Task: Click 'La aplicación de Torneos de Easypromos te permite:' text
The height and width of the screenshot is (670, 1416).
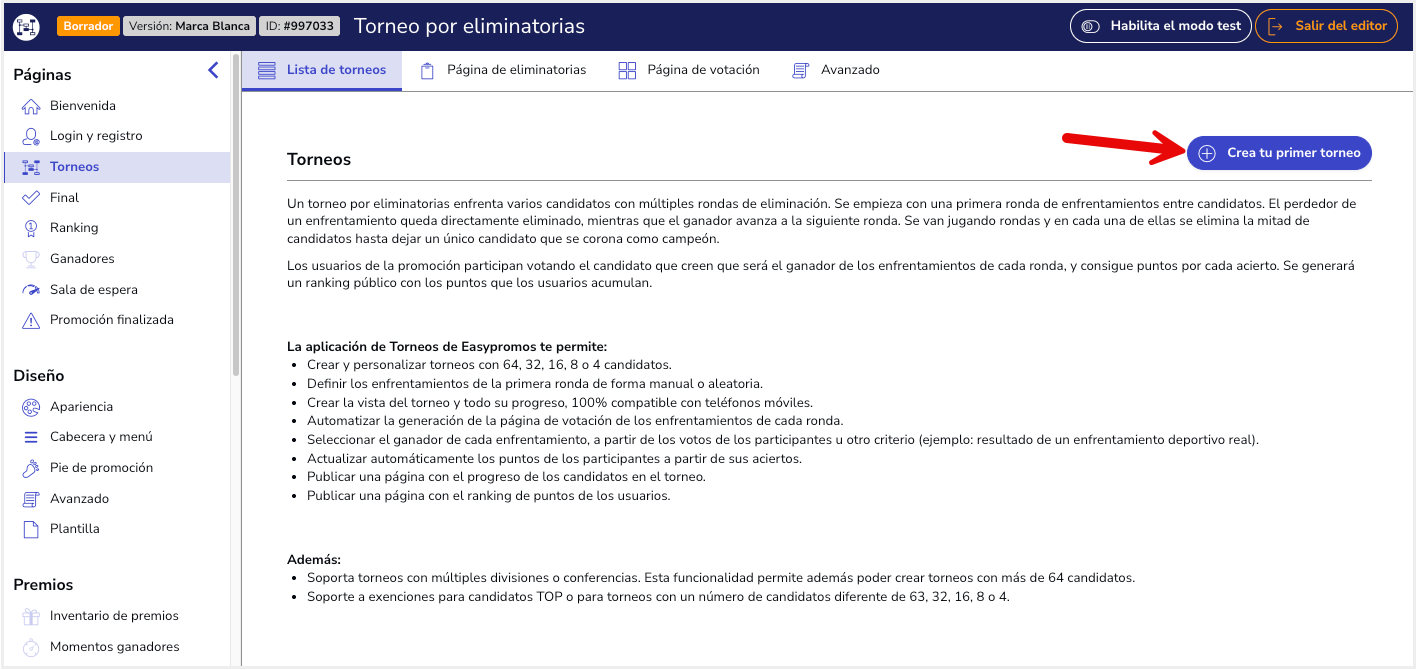Action: point(447,347)
